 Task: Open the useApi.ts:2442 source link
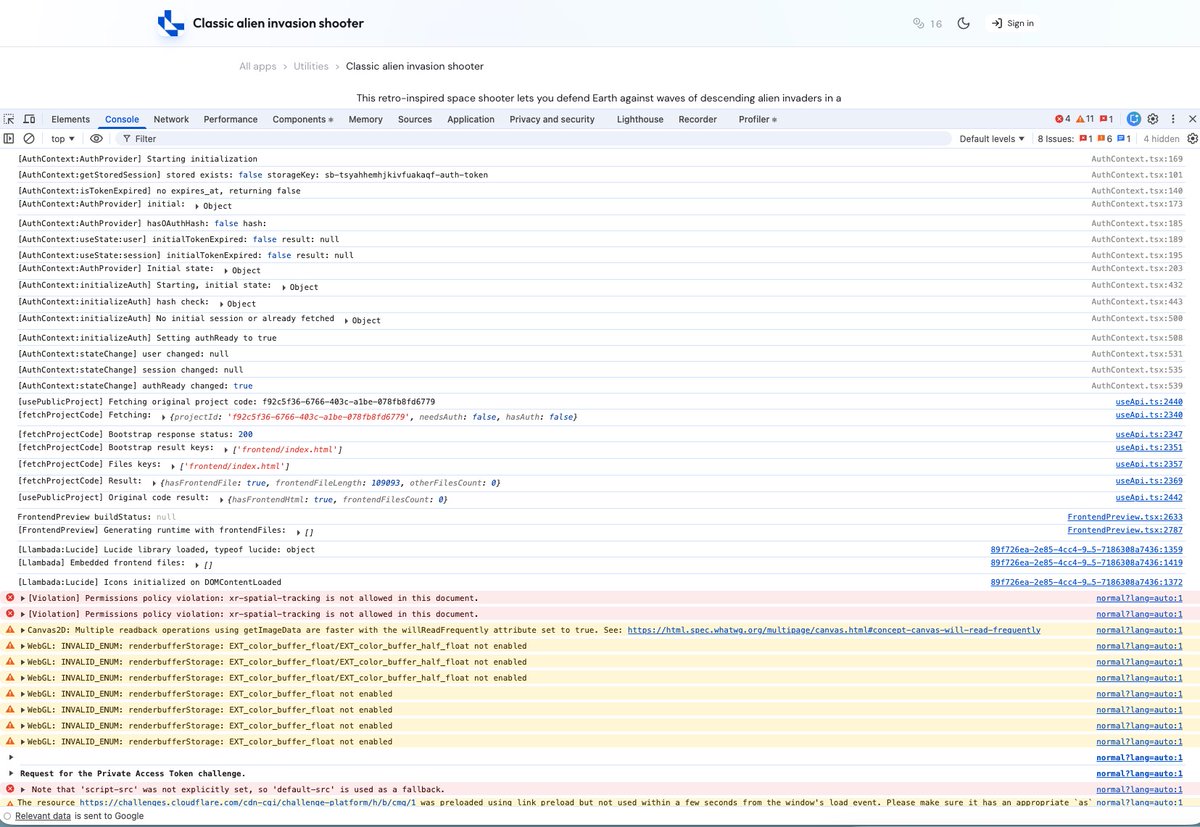[x=1149, y=498]
